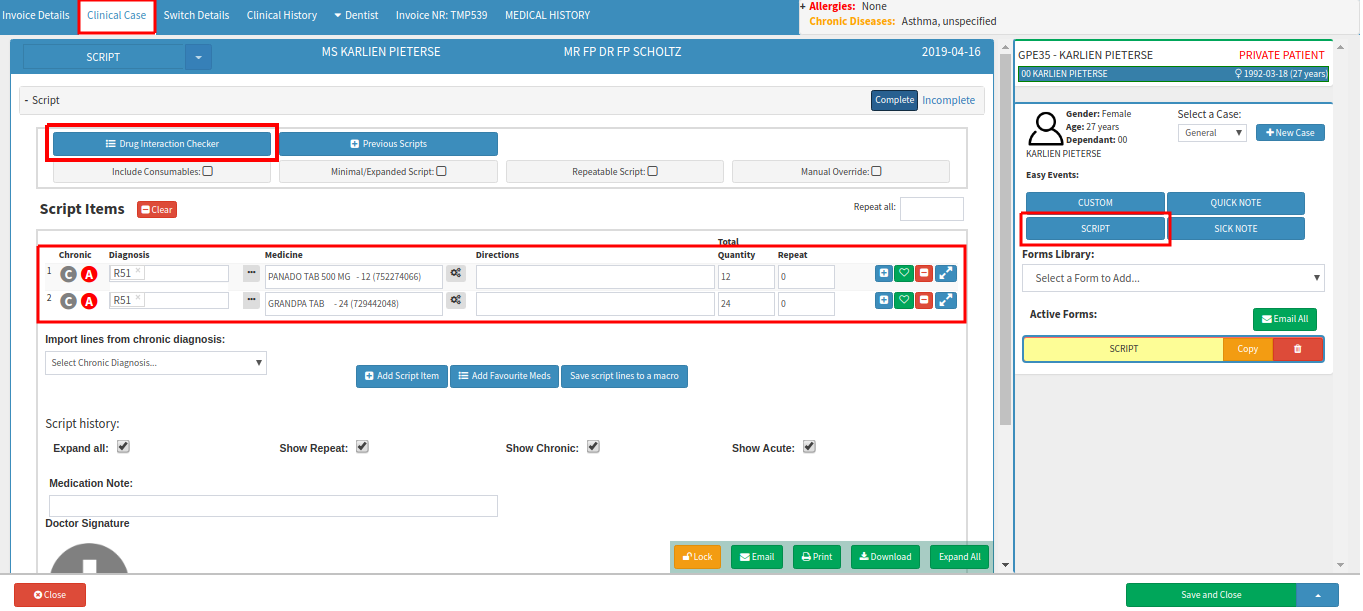Click the green heart favourite icon on row 1
The height and width of the screenshot is (611, 1363).
pos(904,273)
